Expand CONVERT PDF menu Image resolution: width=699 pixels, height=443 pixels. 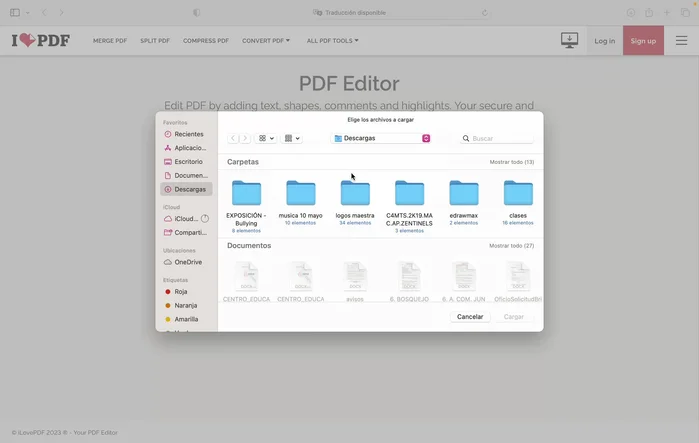[266, 41]
